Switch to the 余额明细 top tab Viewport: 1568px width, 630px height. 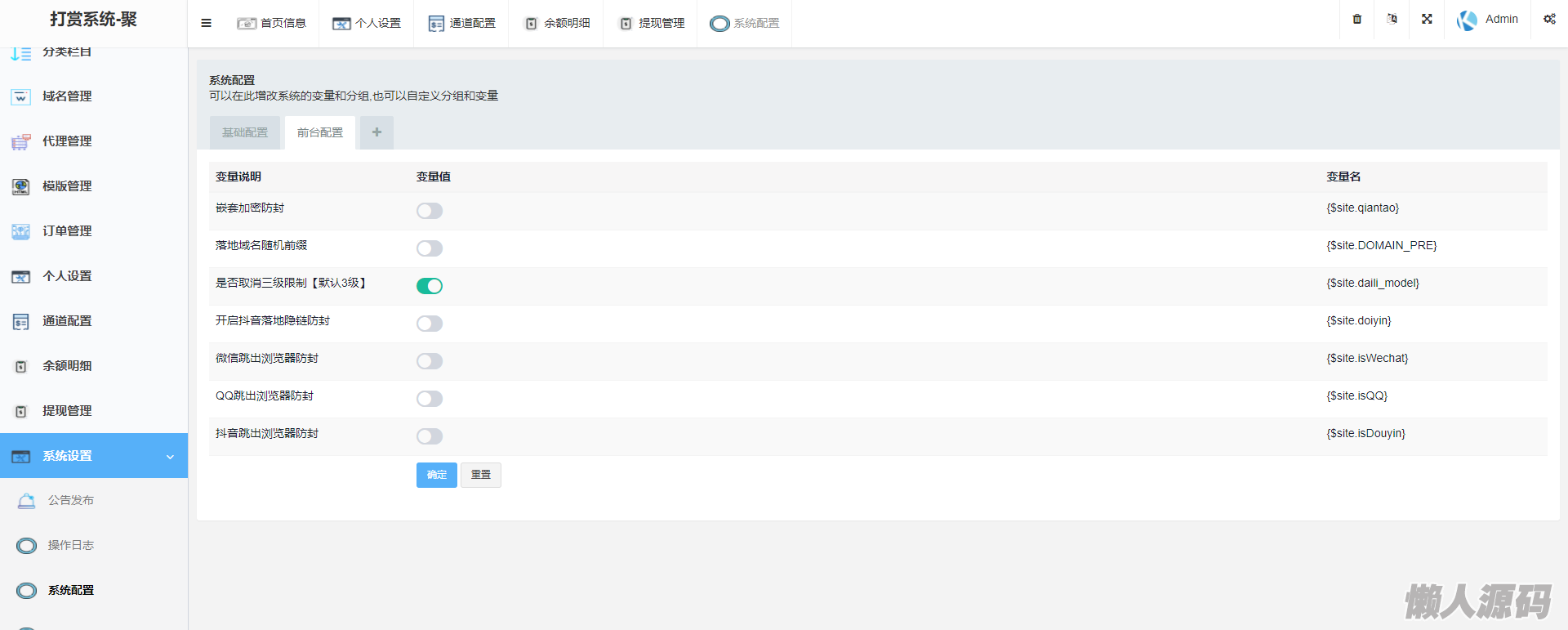556,23
